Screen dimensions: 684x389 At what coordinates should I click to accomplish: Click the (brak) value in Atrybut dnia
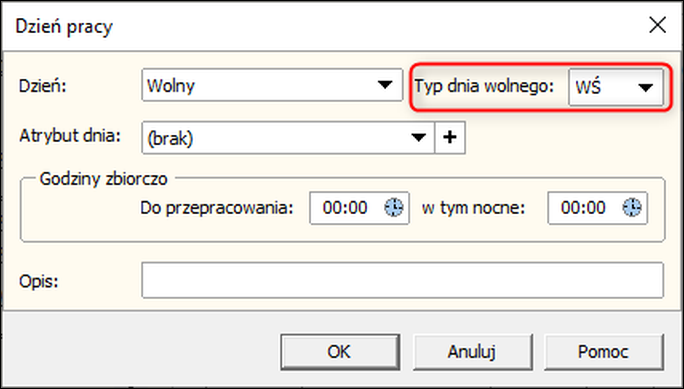170,139
